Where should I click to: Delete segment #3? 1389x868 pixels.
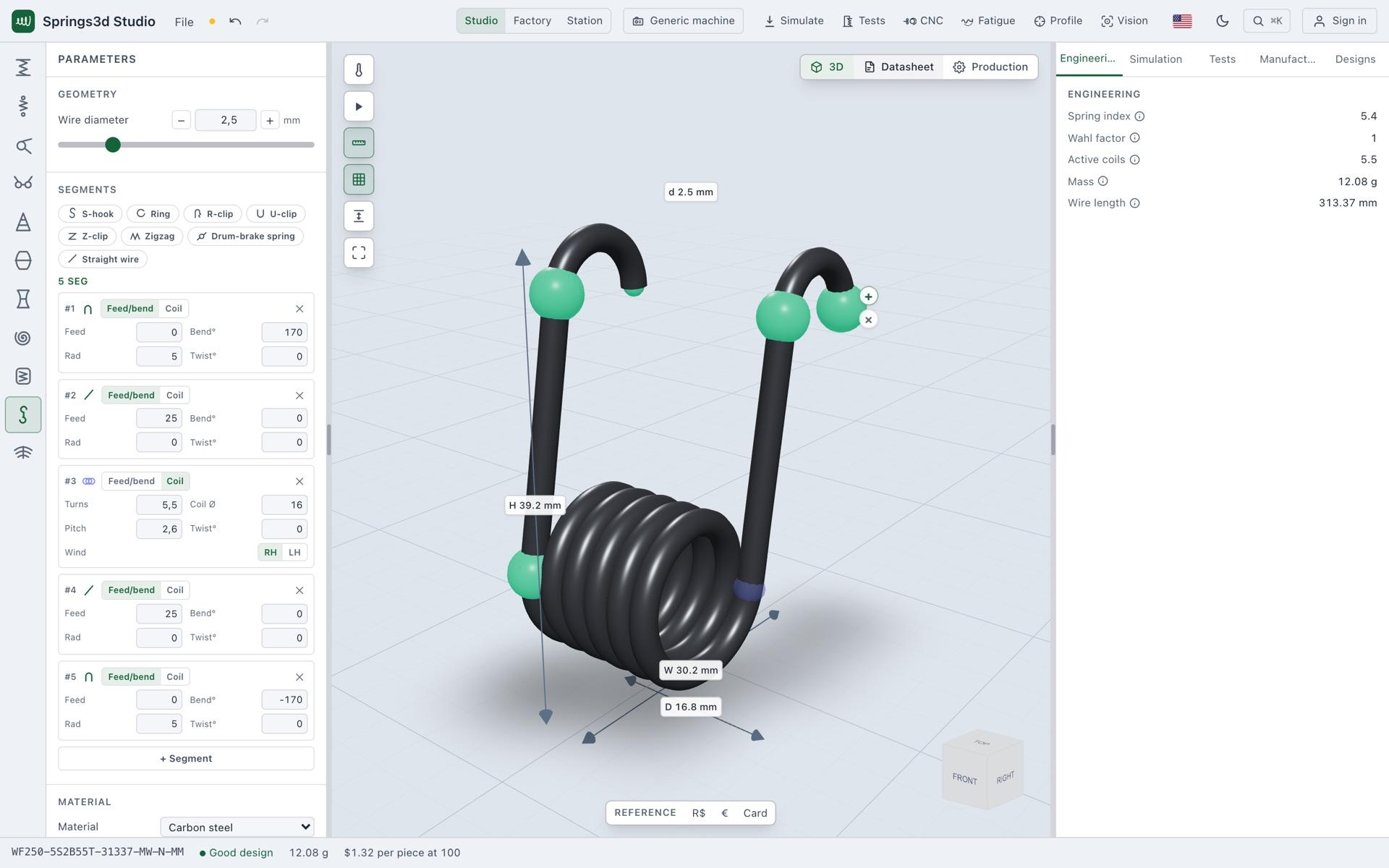point(300,482)
